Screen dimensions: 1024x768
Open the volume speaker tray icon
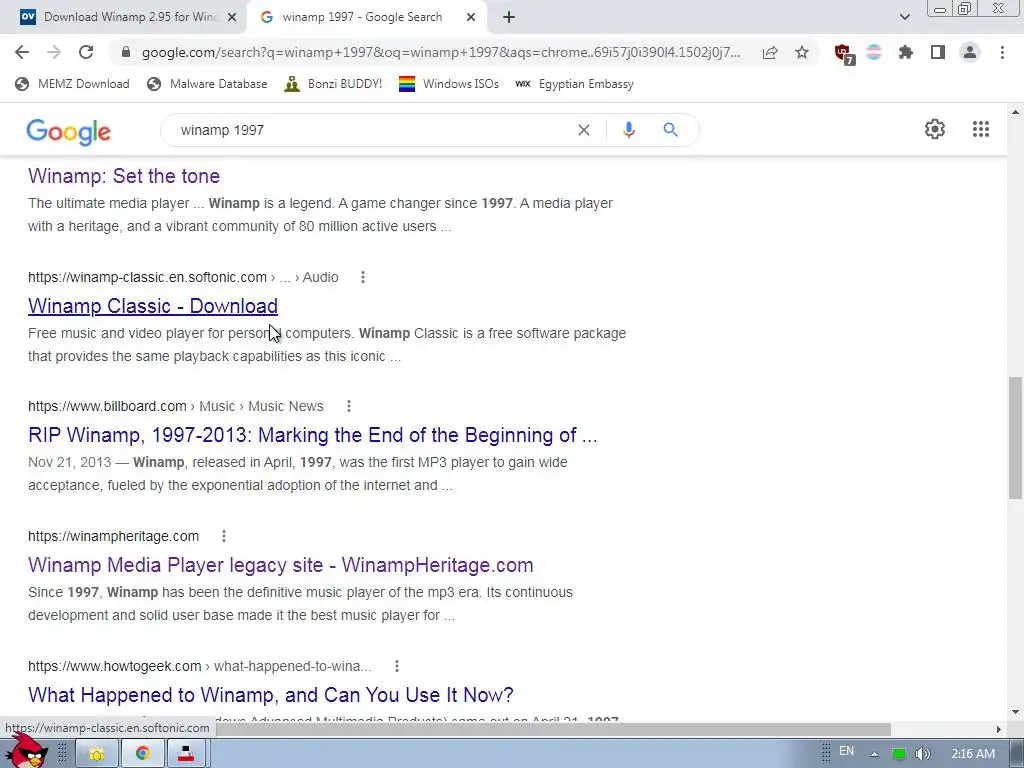922,754
